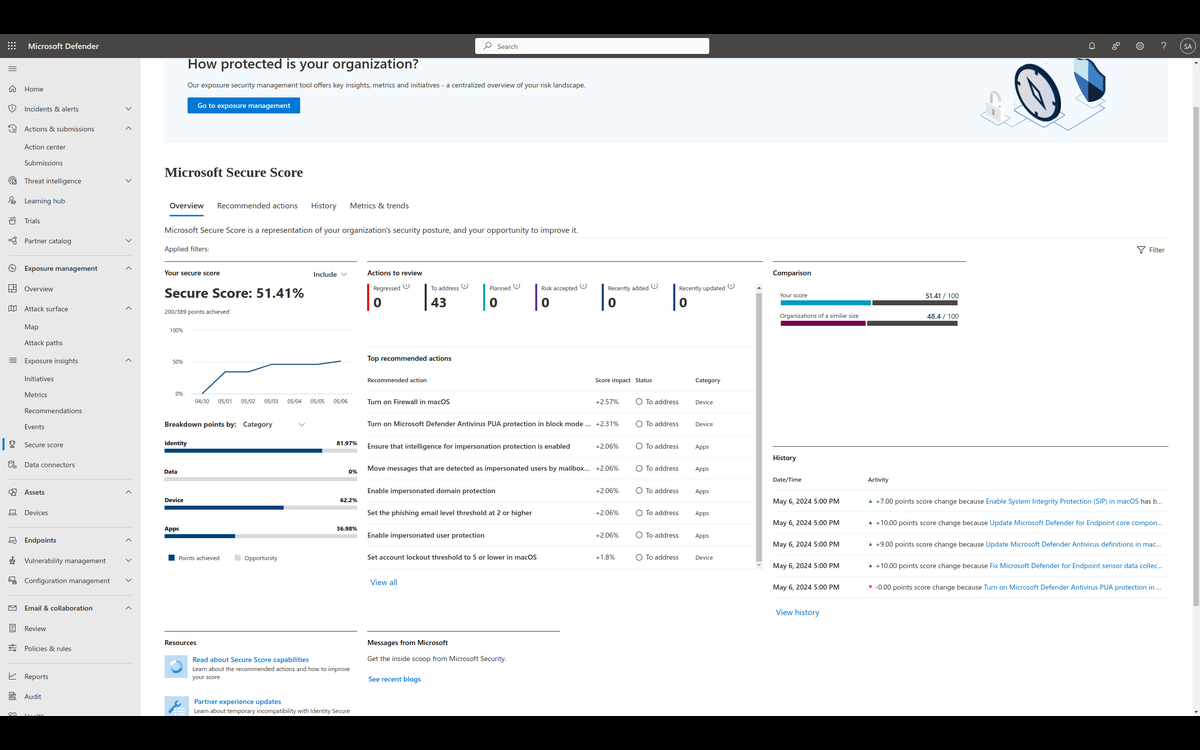This screenshot has height=750, width=1200.
Task: Open Initiatives under Exposure insights
Action: [x=39, y=379]
